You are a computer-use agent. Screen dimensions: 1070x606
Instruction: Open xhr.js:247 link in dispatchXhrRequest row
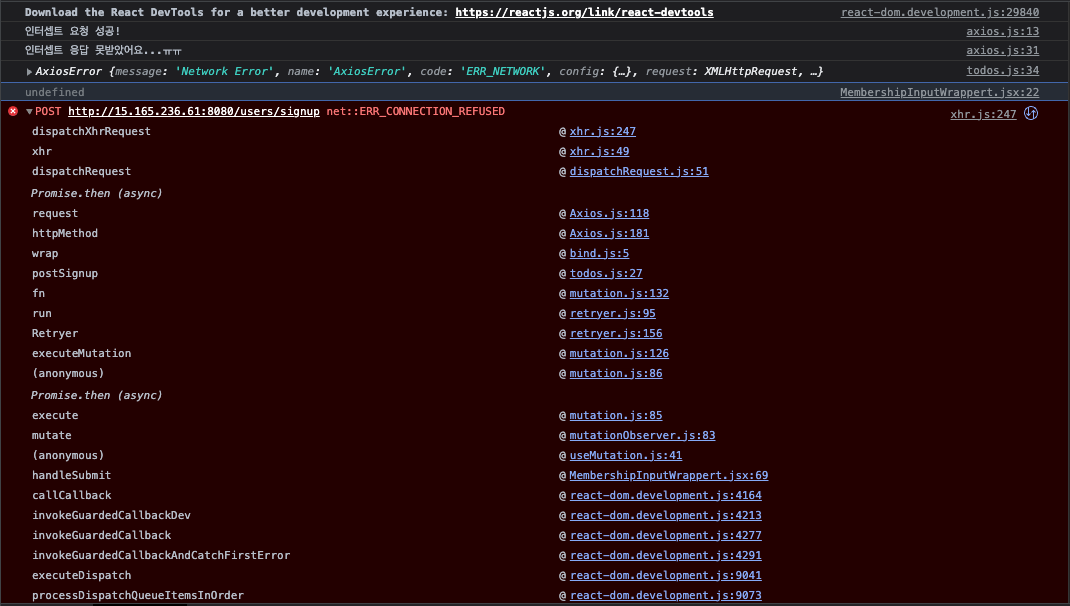(x=603, y=131)
